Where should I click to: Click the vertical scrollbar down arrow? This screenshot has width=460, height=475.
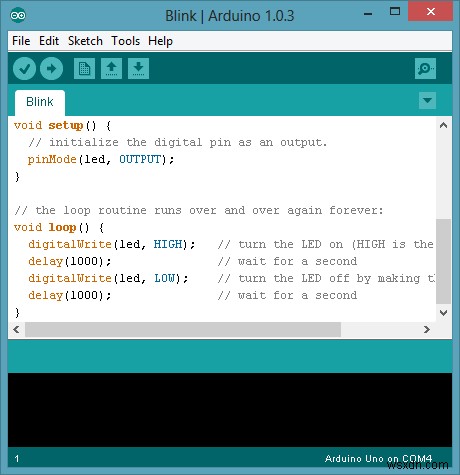tap(443, 313)
